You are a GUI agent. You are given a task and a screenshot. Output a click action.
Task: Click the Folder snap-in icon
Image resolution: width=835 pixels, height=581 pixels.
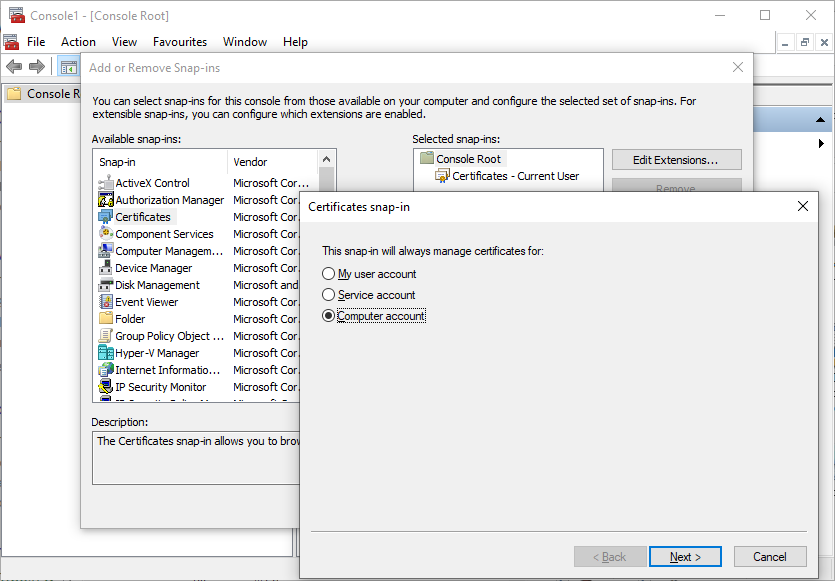(106, 318)
